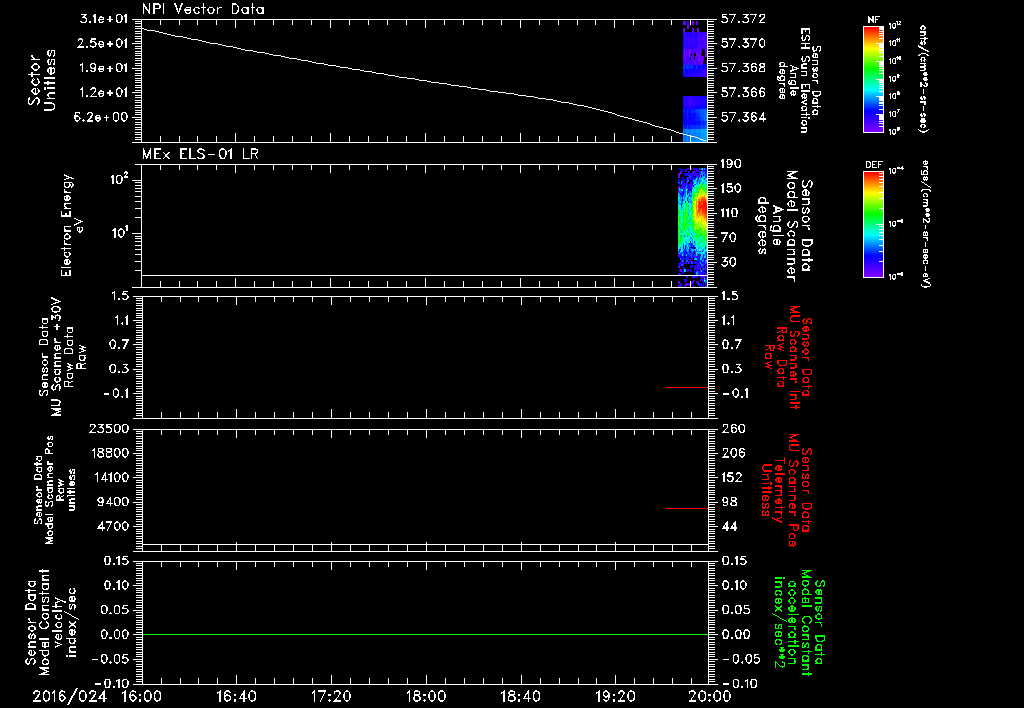The width and height of the screenshot is (1024, 708).
Task: Click the '206' telemetry axis tick value
Action: pos(733,453)
